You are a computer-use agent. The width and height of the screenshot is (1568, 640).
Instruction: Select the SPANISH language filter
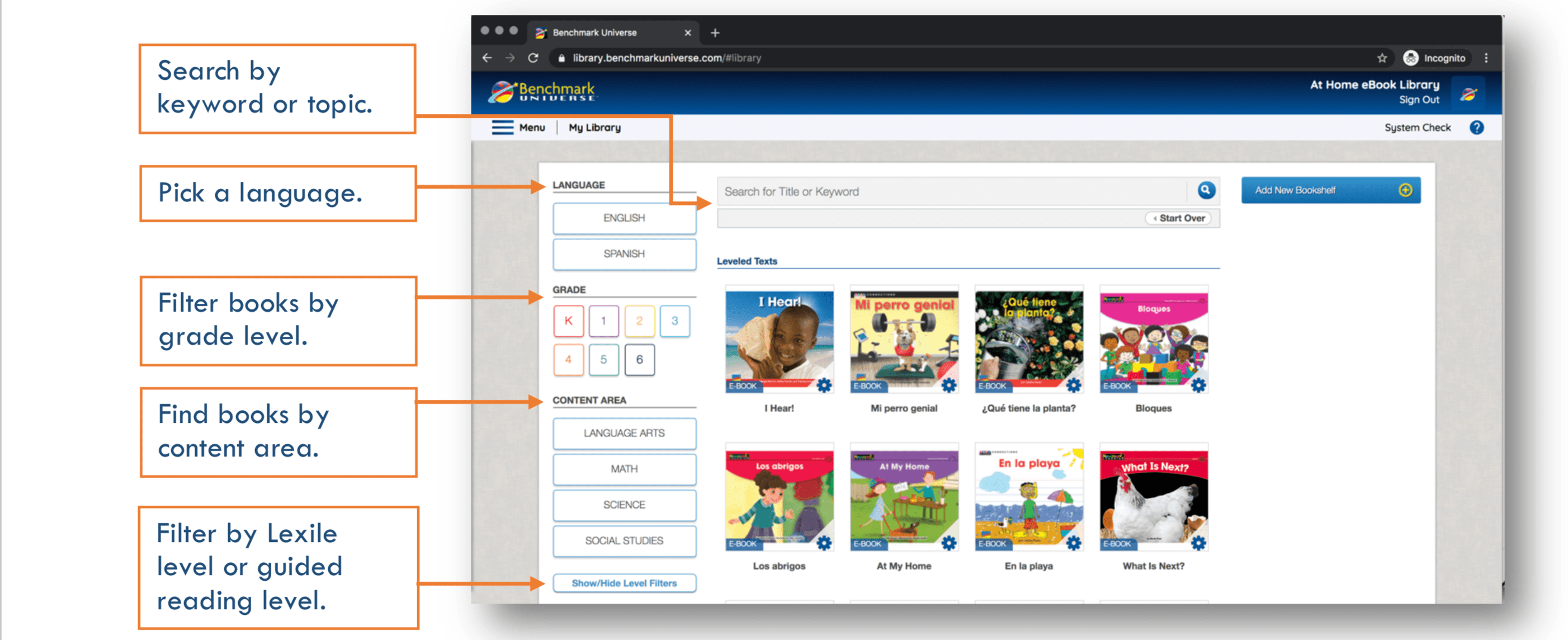[x=624, y=253]
